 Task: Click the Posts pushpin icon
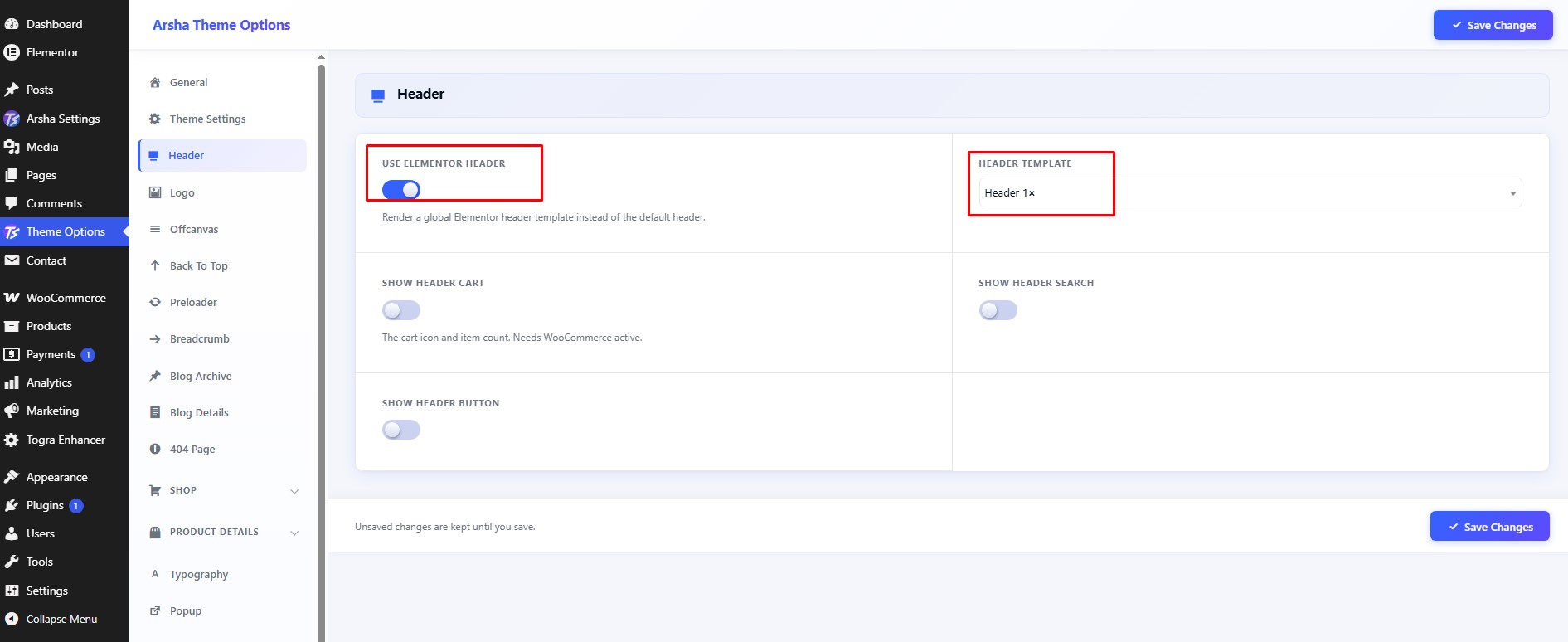tap(12, 90)
